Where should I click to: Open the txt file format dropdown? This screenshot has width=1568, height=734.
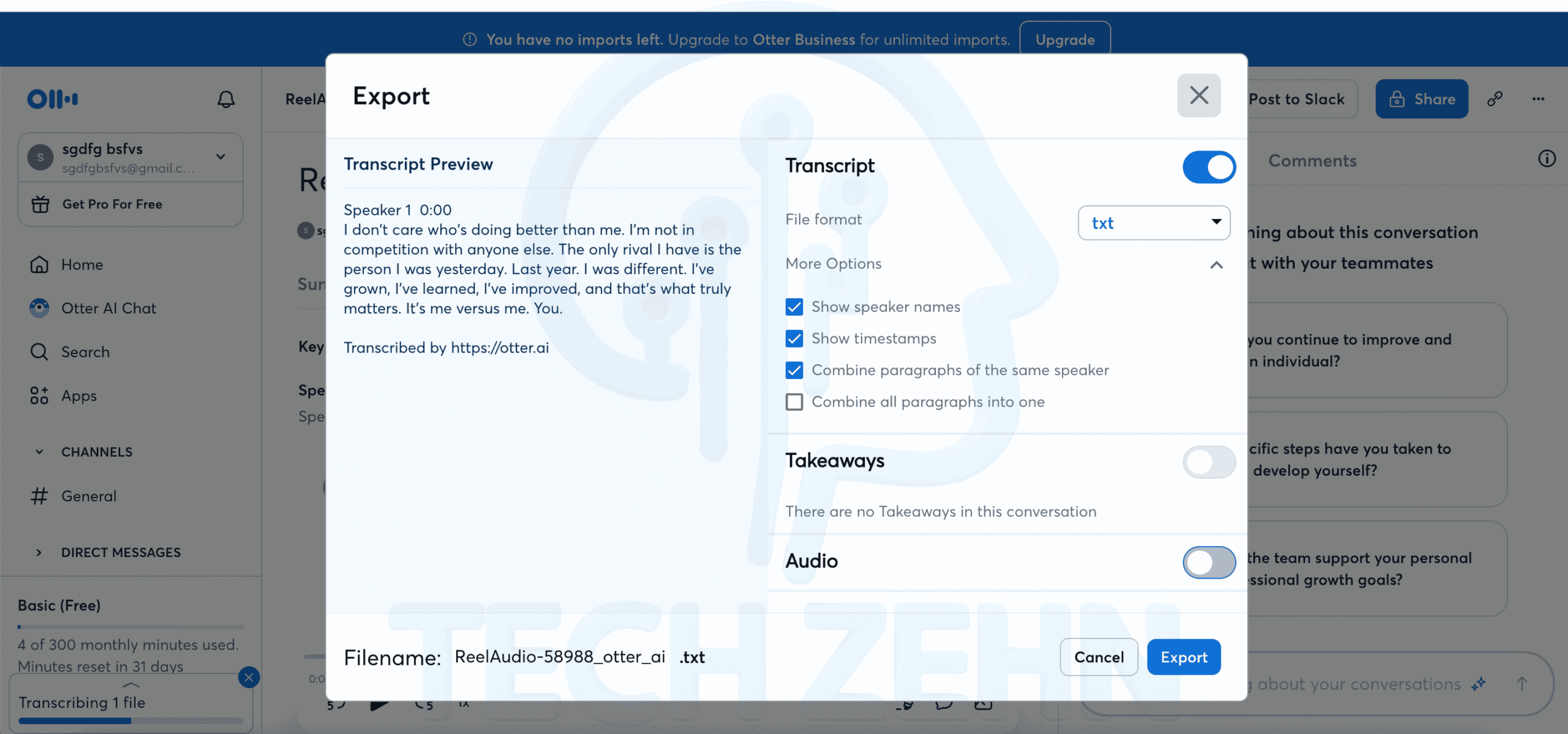1154,223
